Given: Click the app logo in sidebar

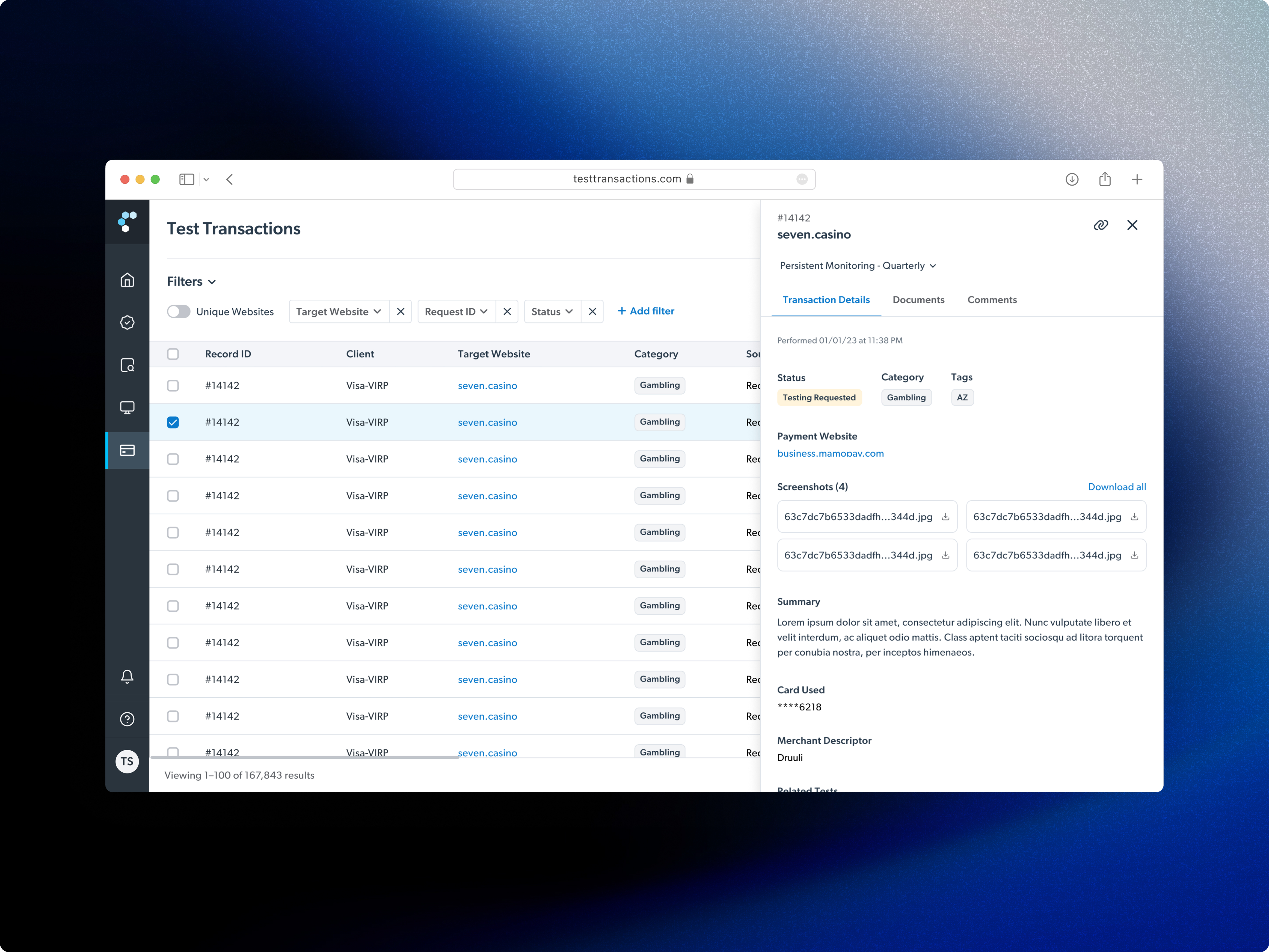Looking at the screenshot, I should [x=127, y=222].
